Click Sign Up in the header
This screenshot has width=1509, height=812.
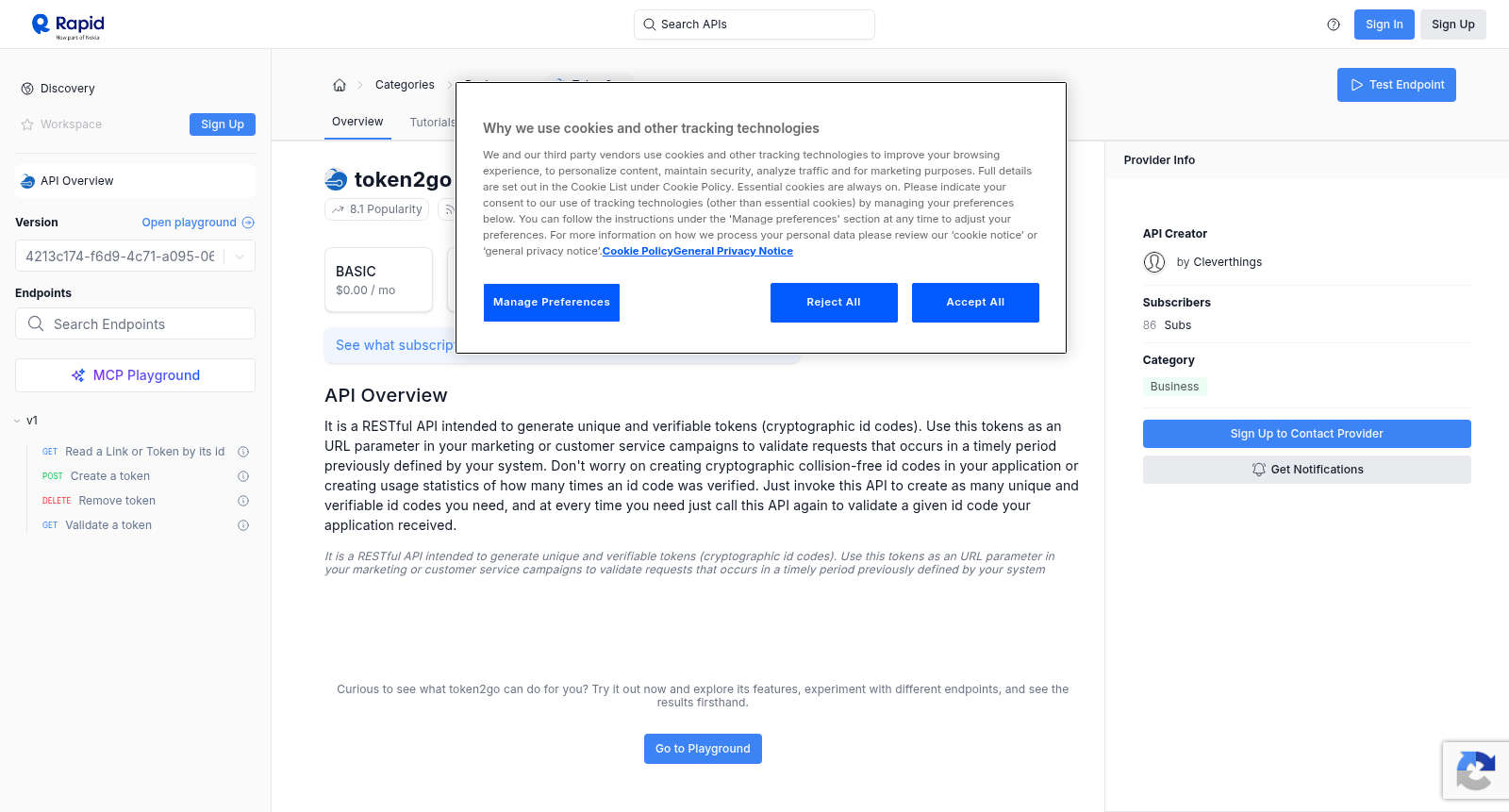tap(1453, 25)
